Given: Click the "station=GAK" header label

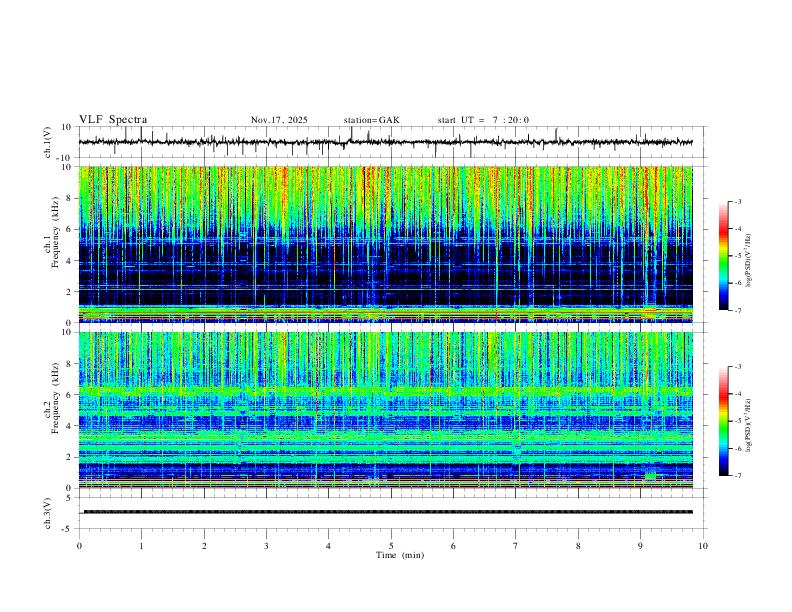Looking at the screenshot, I should (371, 120).
